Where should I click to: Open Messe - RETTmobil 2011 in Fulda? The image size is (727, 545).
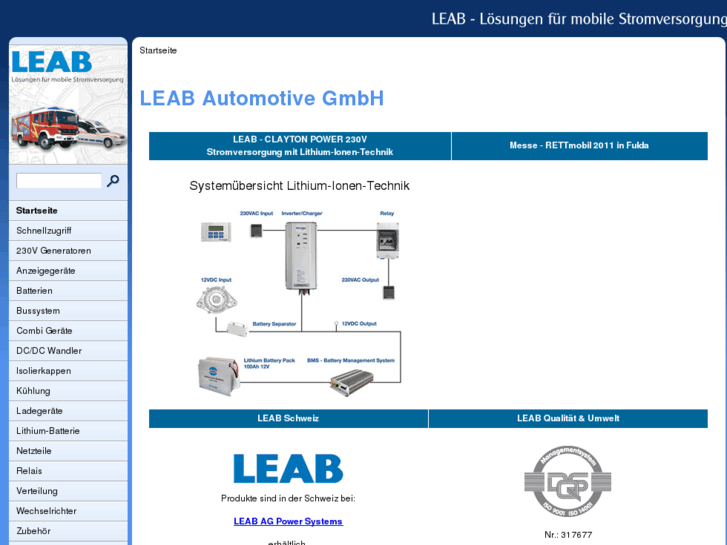(x=579, y=146)
